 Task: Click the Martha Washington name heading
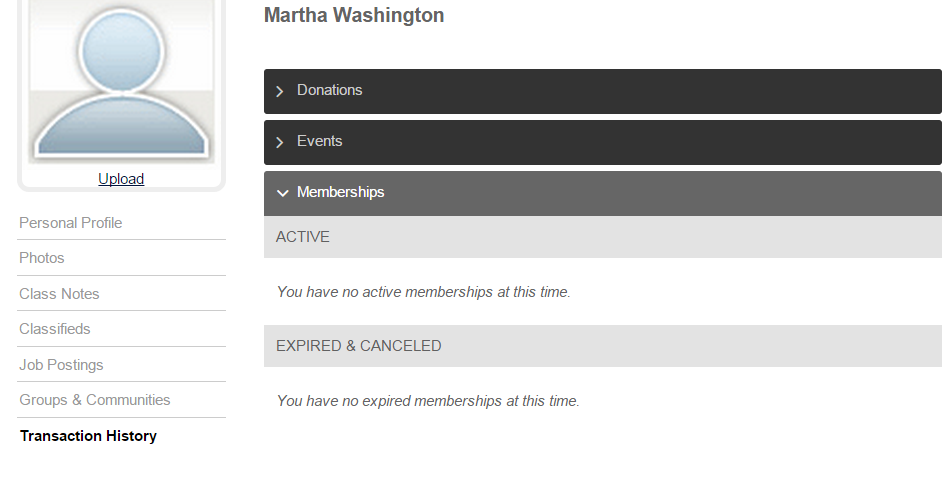(354, 15)
